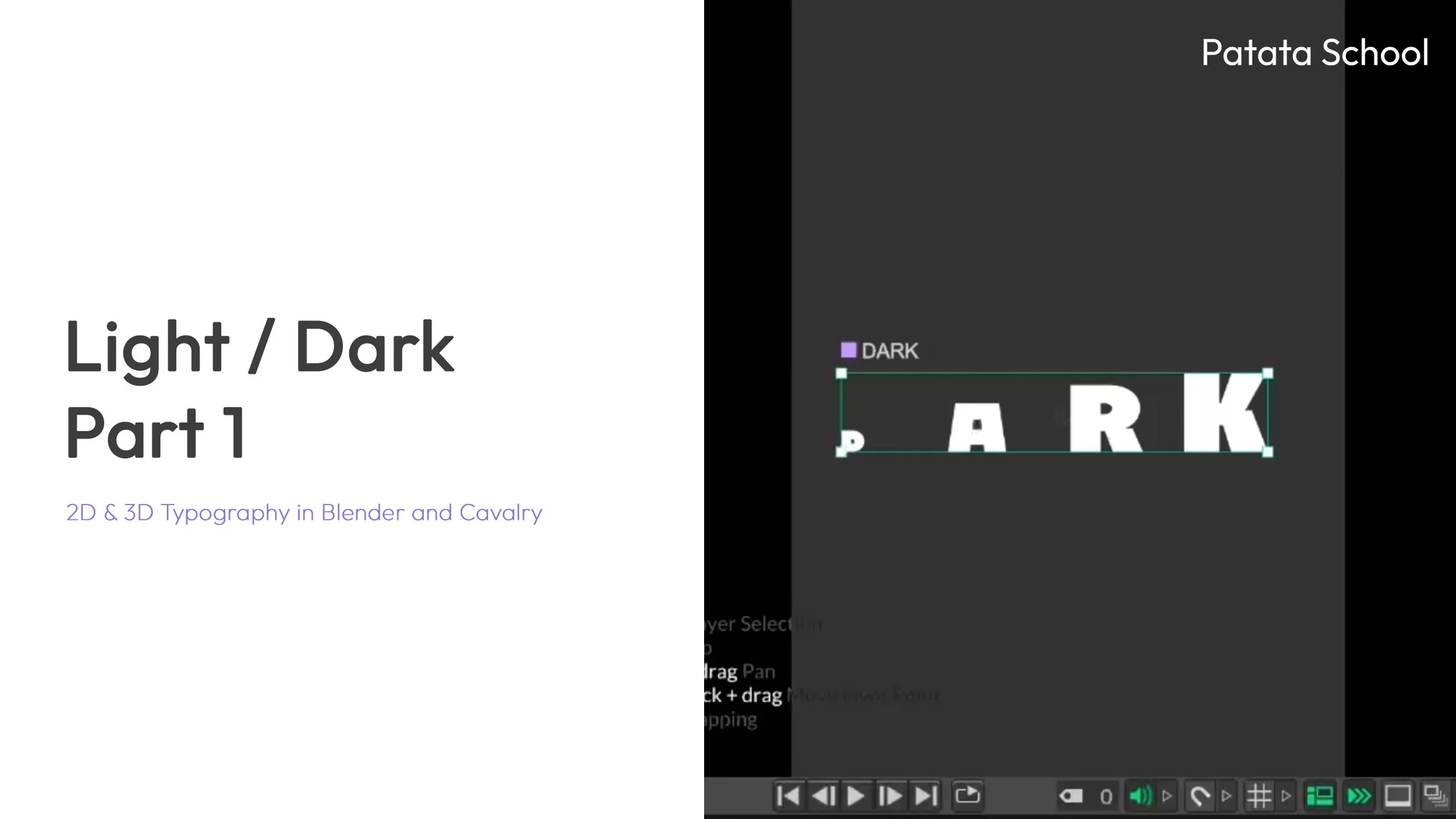
Task: Expand the audio options arrow
Action: coord(1167,796)
